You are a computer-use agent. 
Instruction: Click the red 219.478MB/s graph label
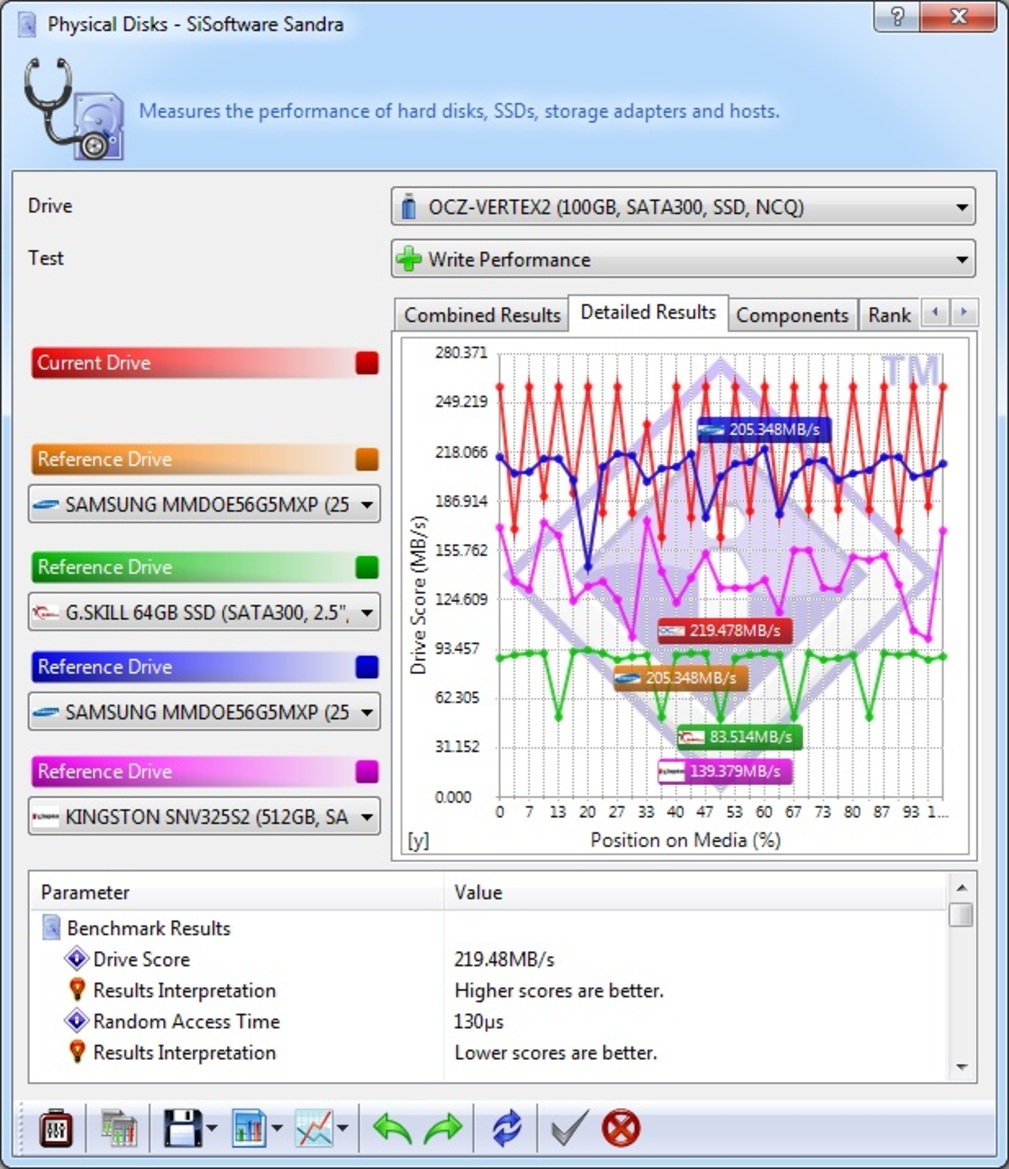pos(725,631)
